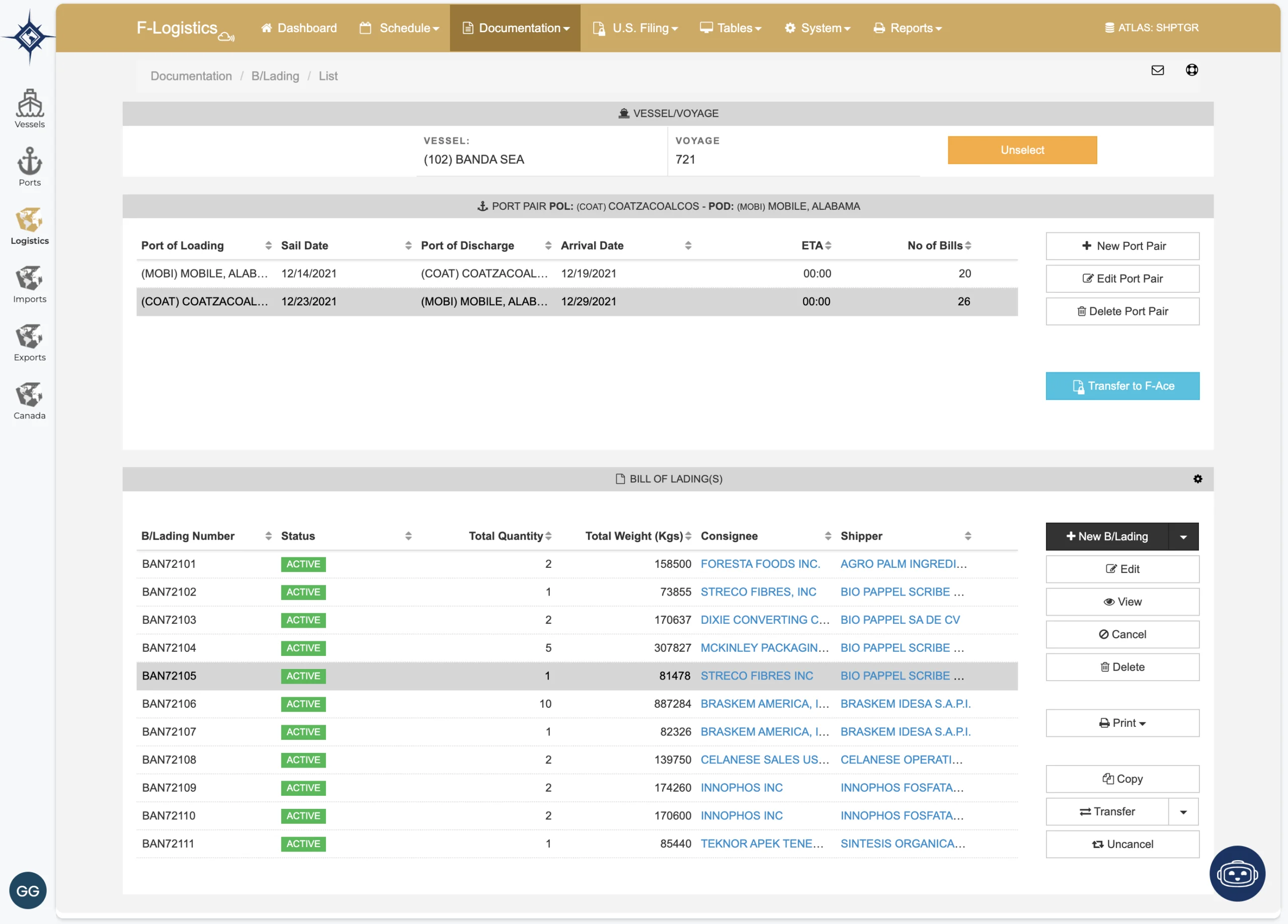This screenshot has height=924, width=1288.
Task: Open consignee FORESTA FOODS INC. link
Action: click(x=760, y=564)
